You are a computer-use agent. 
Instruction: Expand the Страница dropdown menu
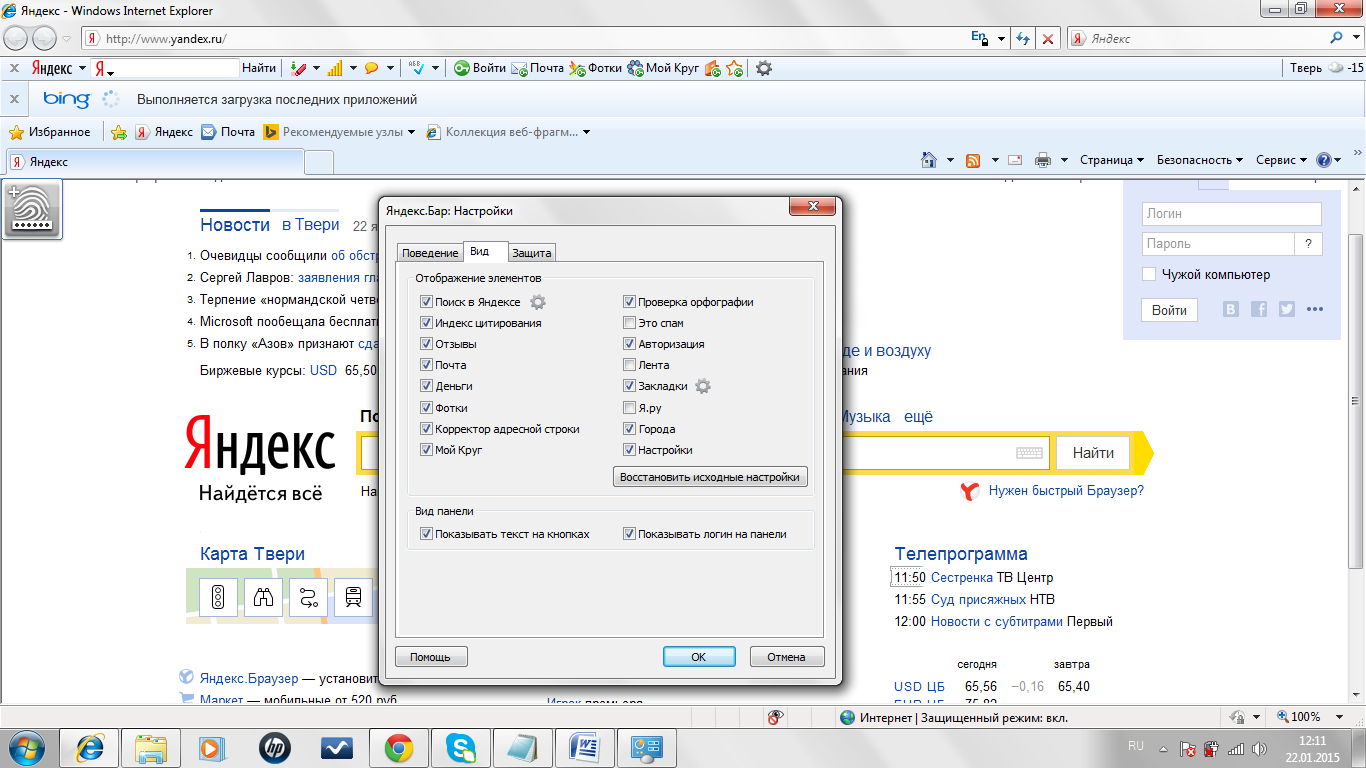point(1112,160)
